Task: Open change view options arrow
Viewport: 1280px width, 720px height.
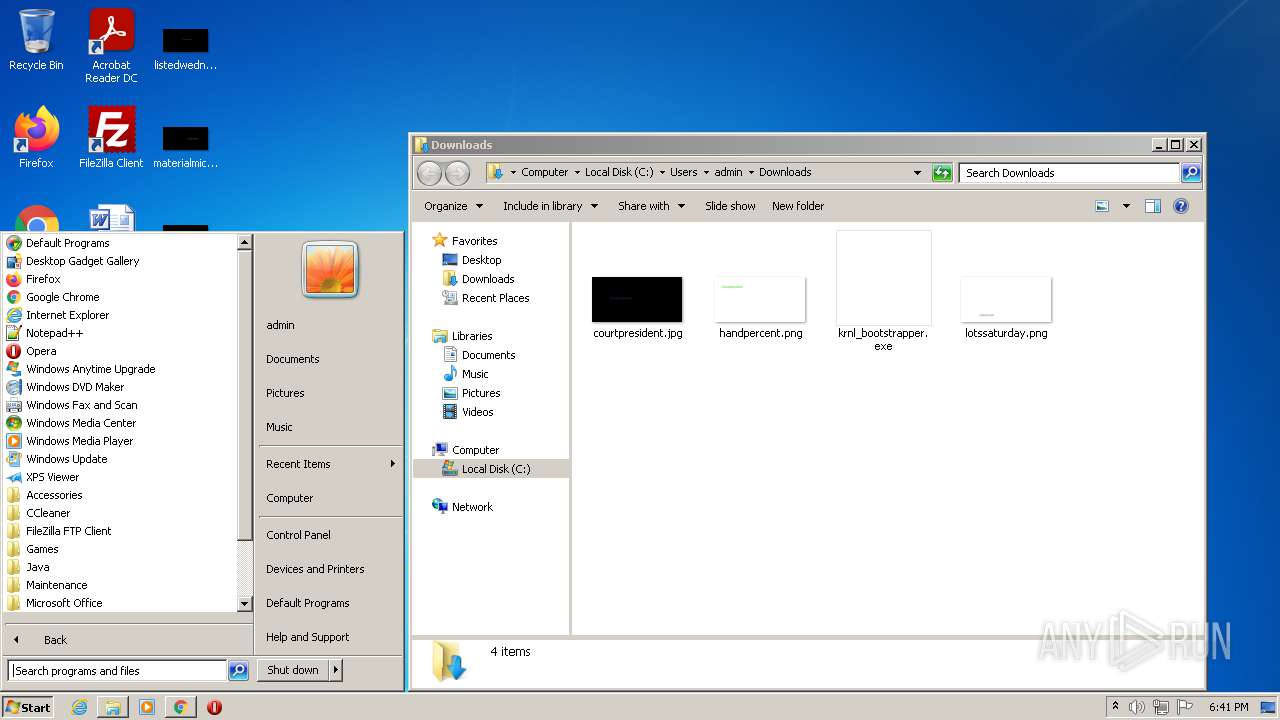Action: point(1126,206)
